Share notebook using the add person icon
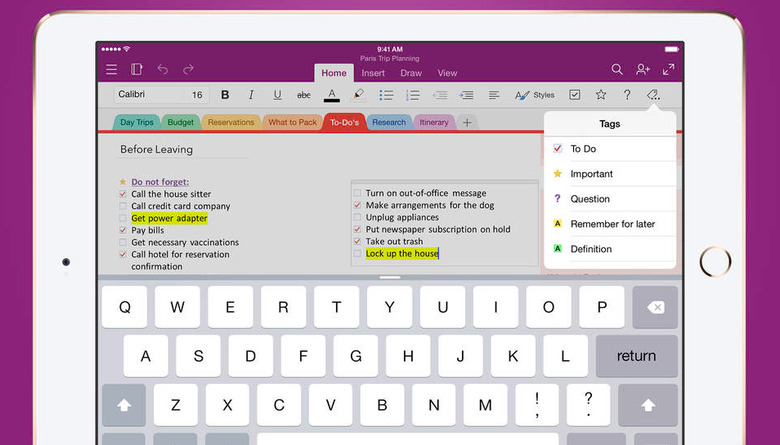 pos(643,69)
